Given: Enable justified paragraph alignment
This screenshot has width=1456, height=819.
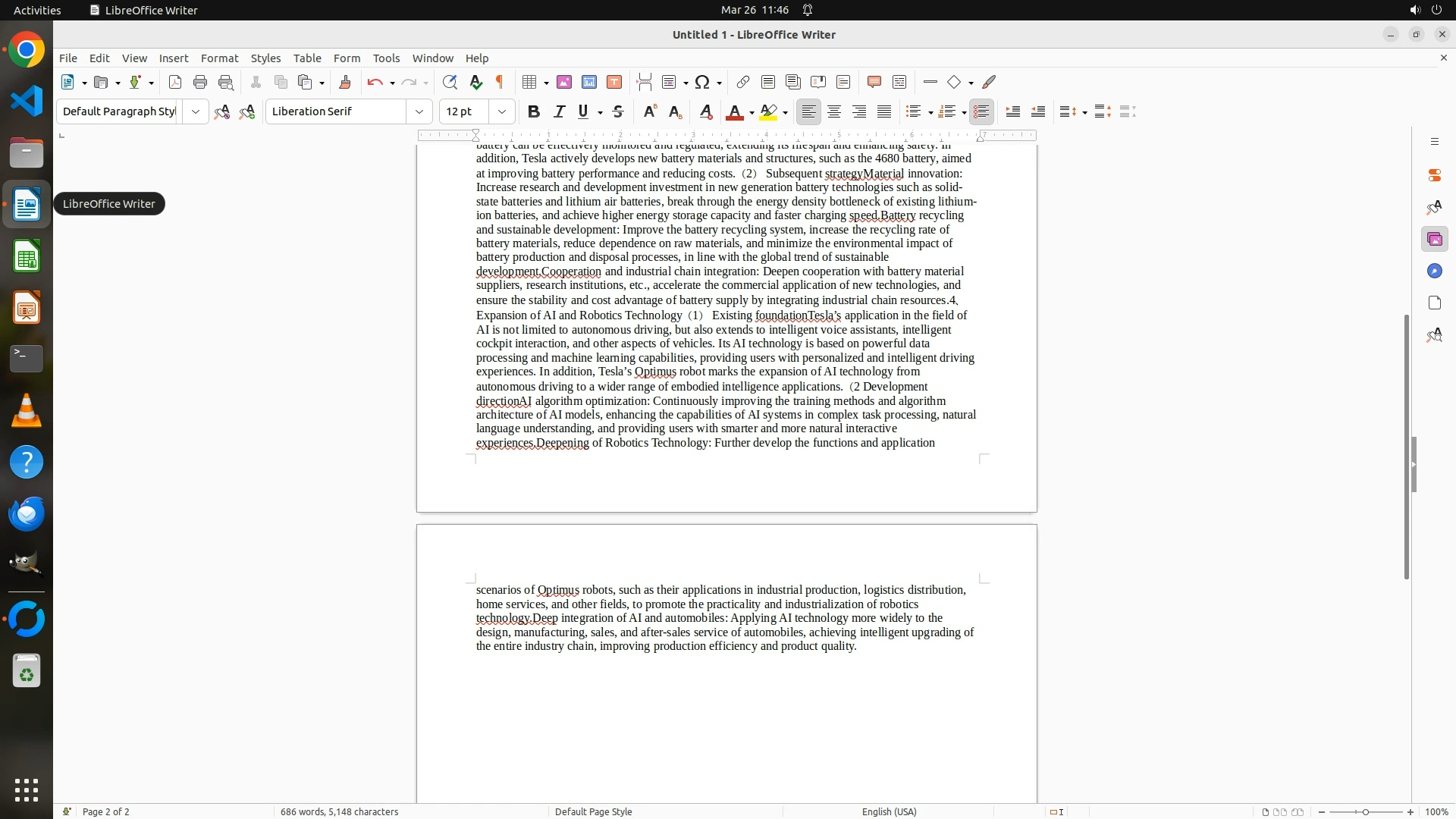Looking at the screenshot, I should (x=884, y=111).
